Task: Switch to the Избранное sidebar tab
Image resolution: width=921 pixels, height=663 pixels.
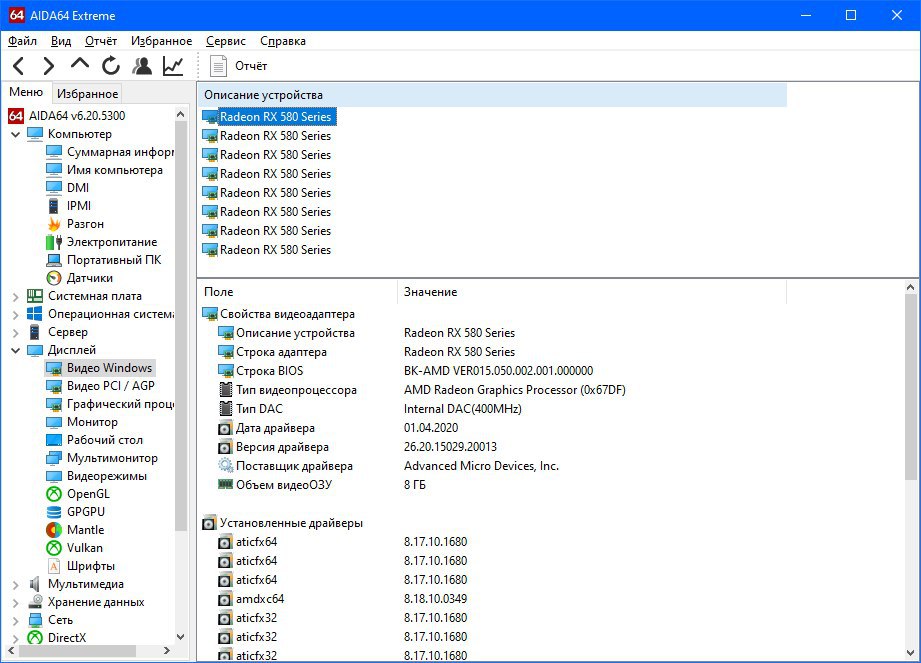Action: click(x=87, y=94)
